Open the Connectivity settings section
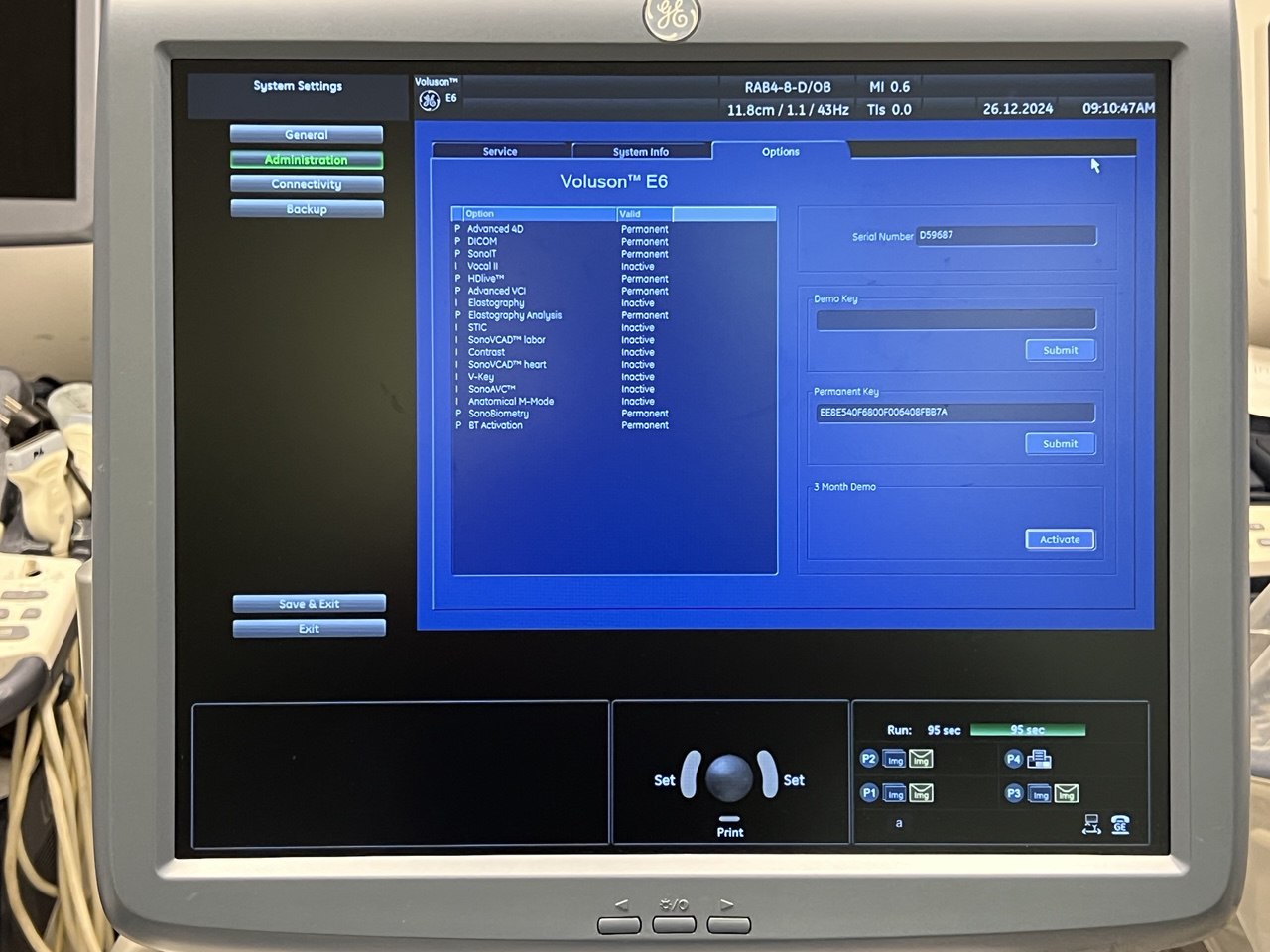 [x=307, y=184]
